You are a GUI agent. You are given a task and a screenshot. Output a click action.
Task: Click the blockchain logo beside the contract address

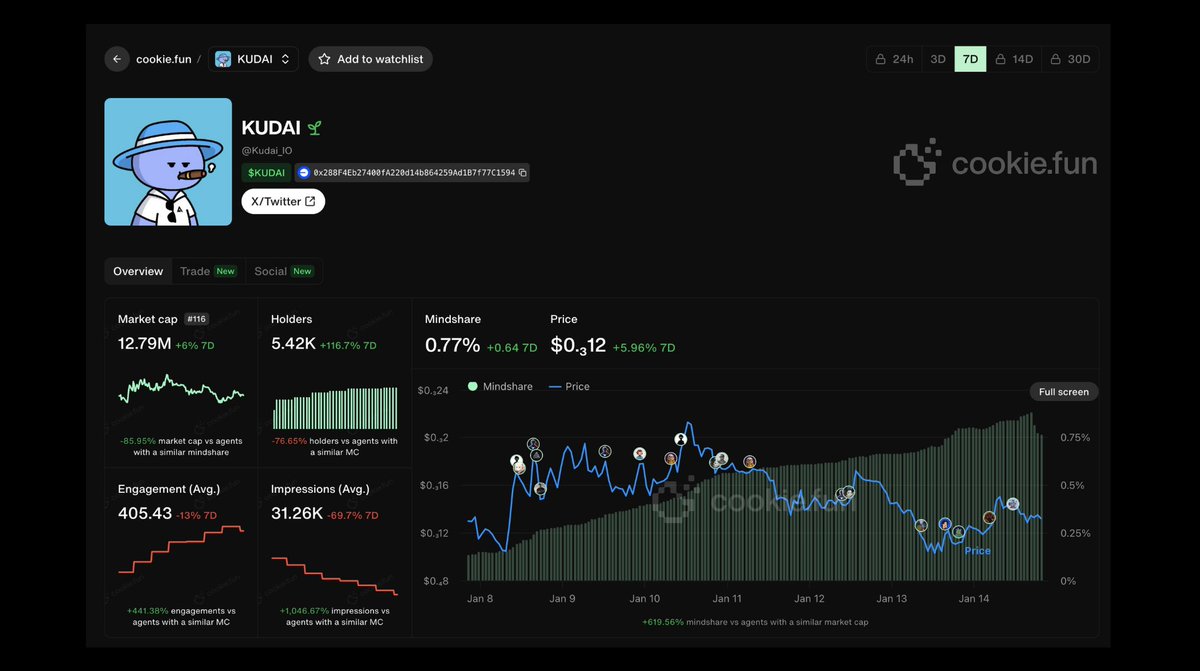[x=302, y=172]
